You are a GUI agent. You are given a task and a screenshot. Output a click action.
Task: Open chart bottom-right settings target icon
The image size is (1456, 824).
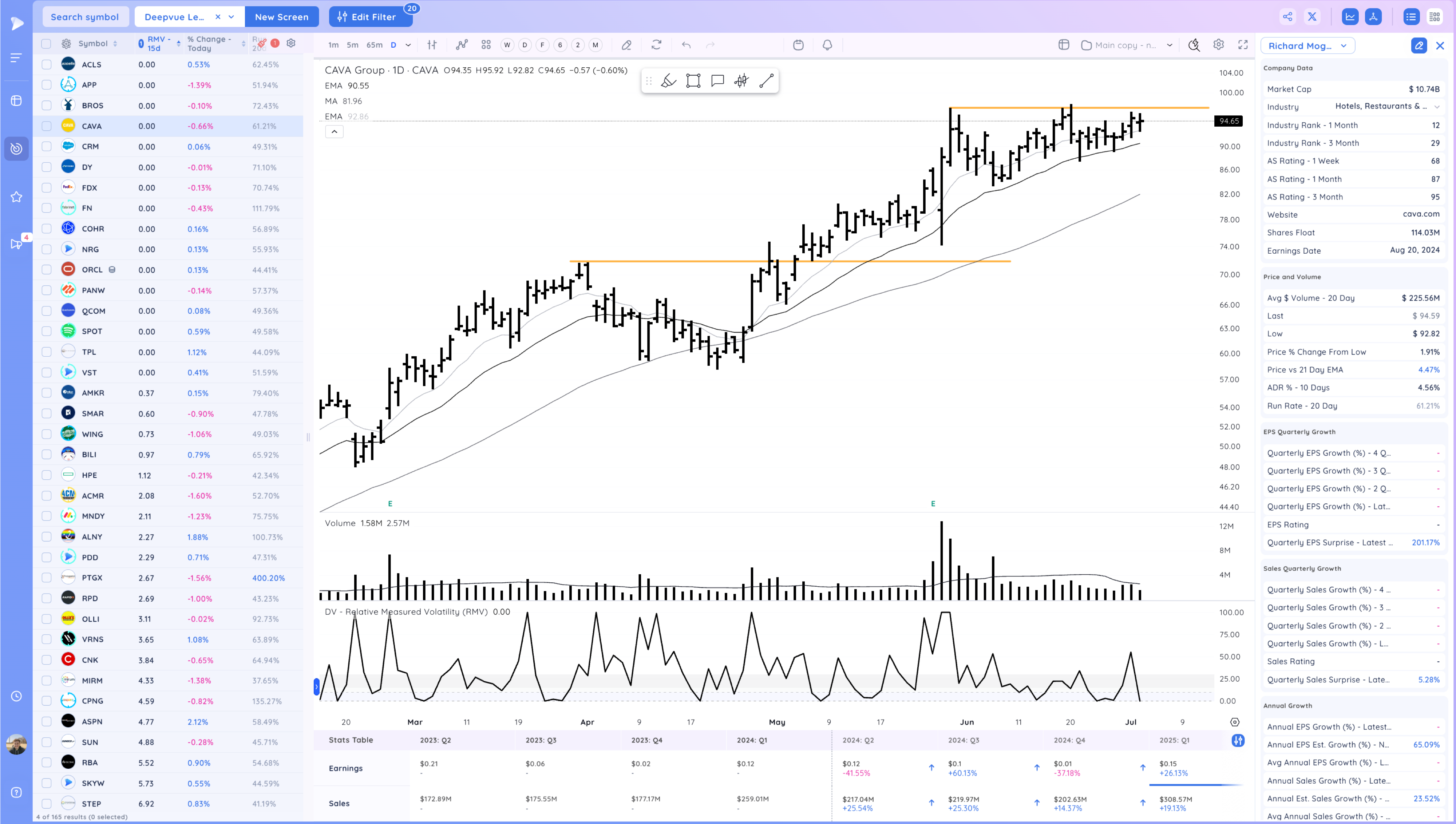(1235, 722)
